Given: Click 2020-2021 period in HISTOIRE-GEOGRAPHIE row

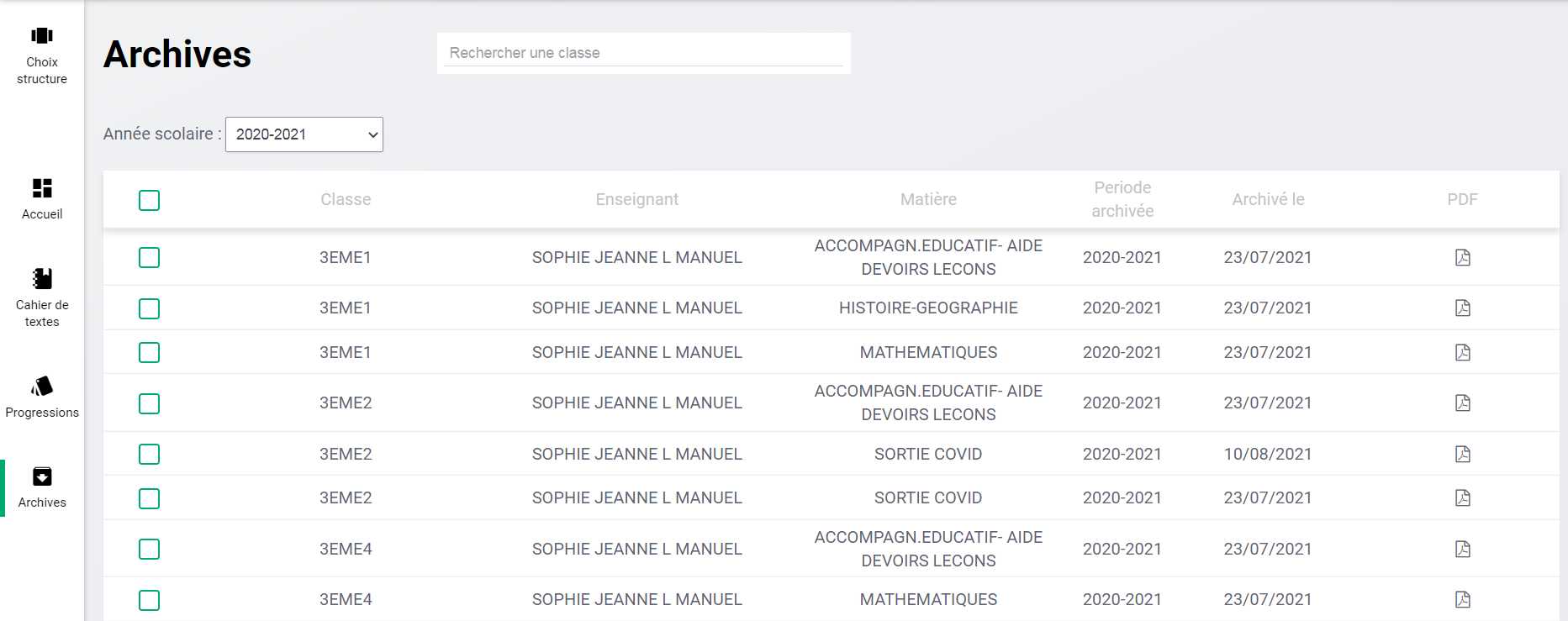Looking at the screenshot, I should pos(1122,308).
